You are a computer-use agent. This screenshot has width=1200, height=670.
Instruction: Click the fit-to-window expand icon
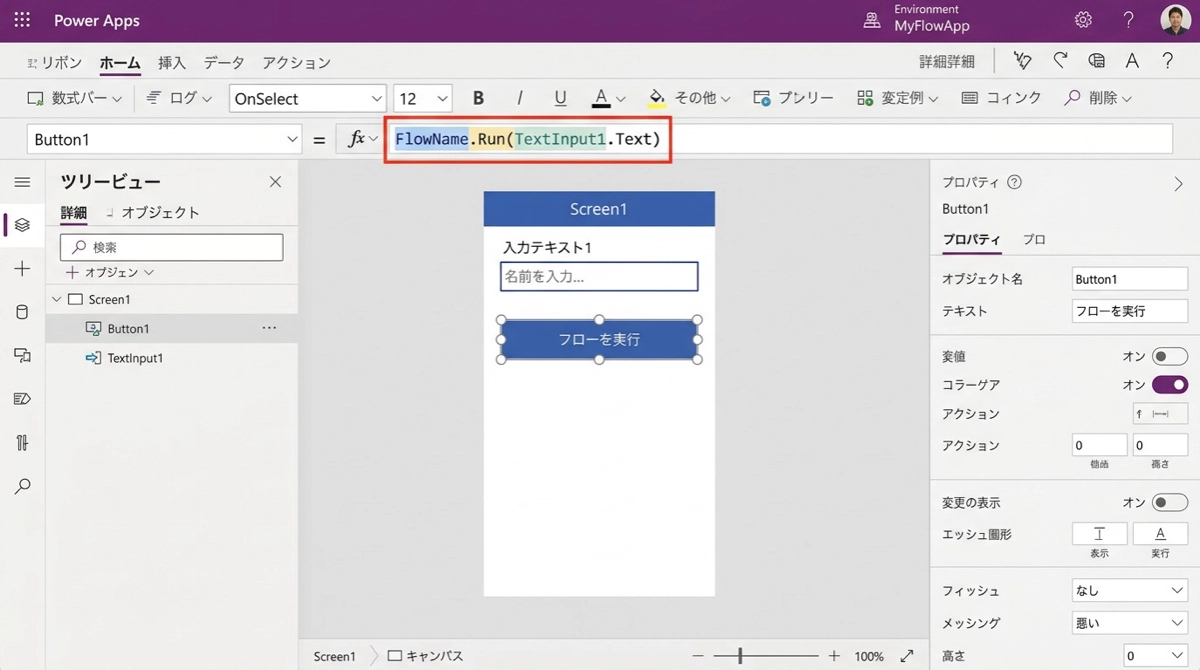click(x=907, y=656)
